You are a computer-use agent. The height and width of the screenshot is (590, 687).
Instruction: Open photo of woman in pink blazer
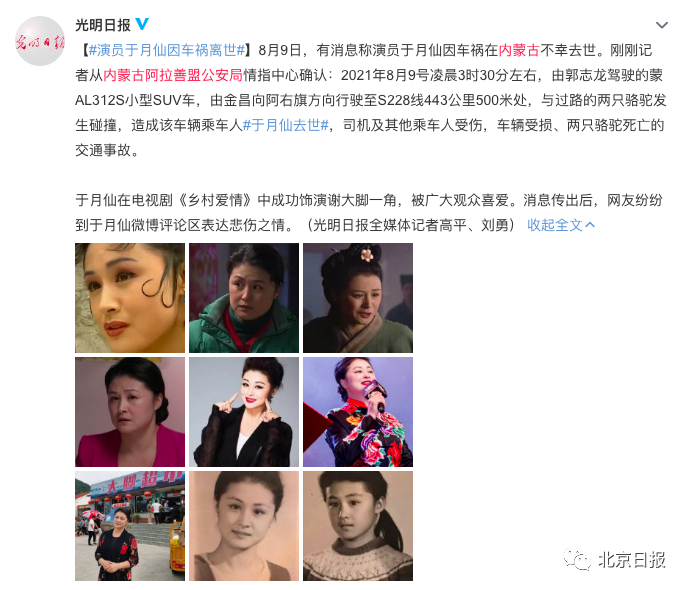130,412
